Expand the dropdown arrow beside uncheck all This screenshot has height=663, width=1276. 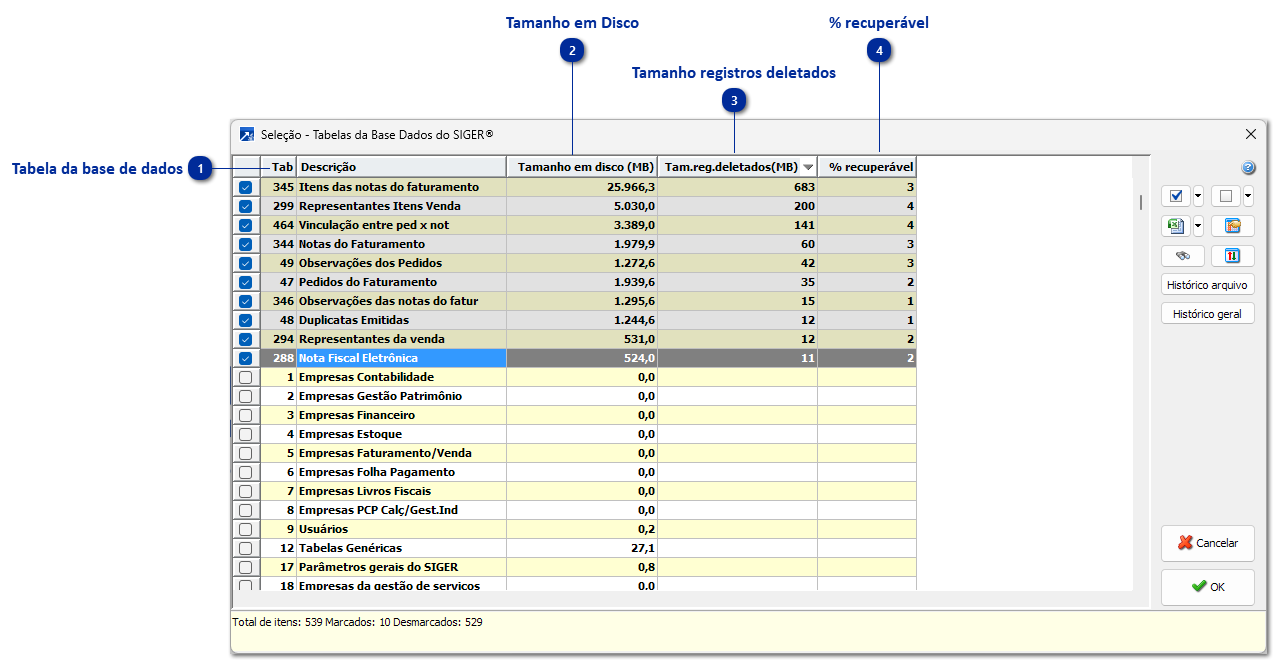coord(1248,196)
